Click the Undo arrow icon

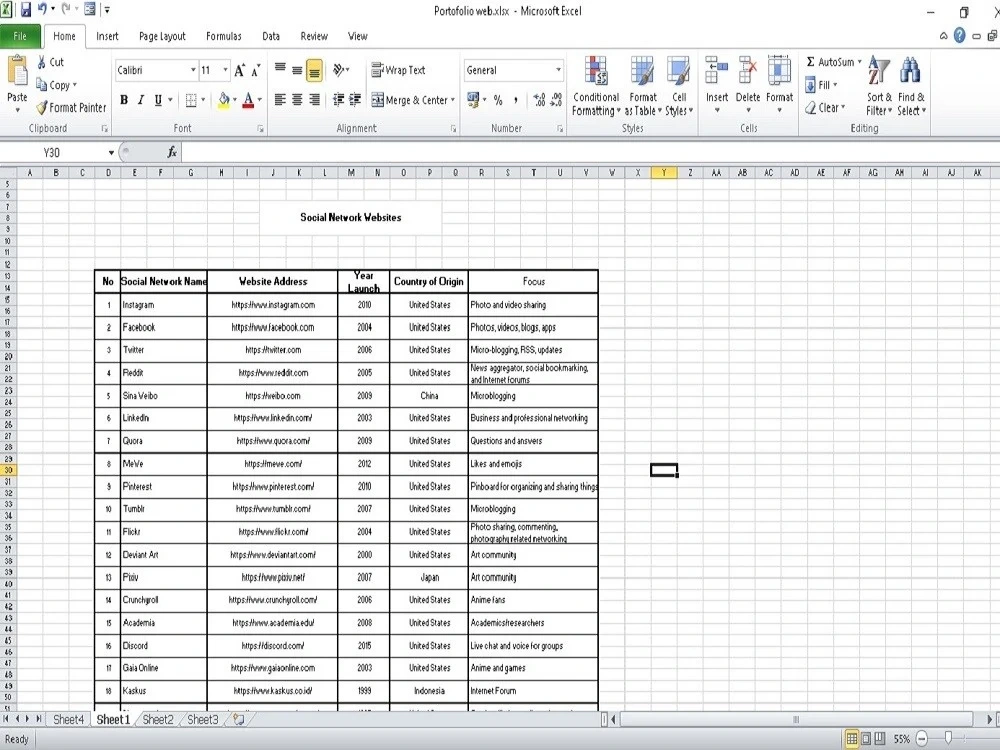(x=43, y=9)
